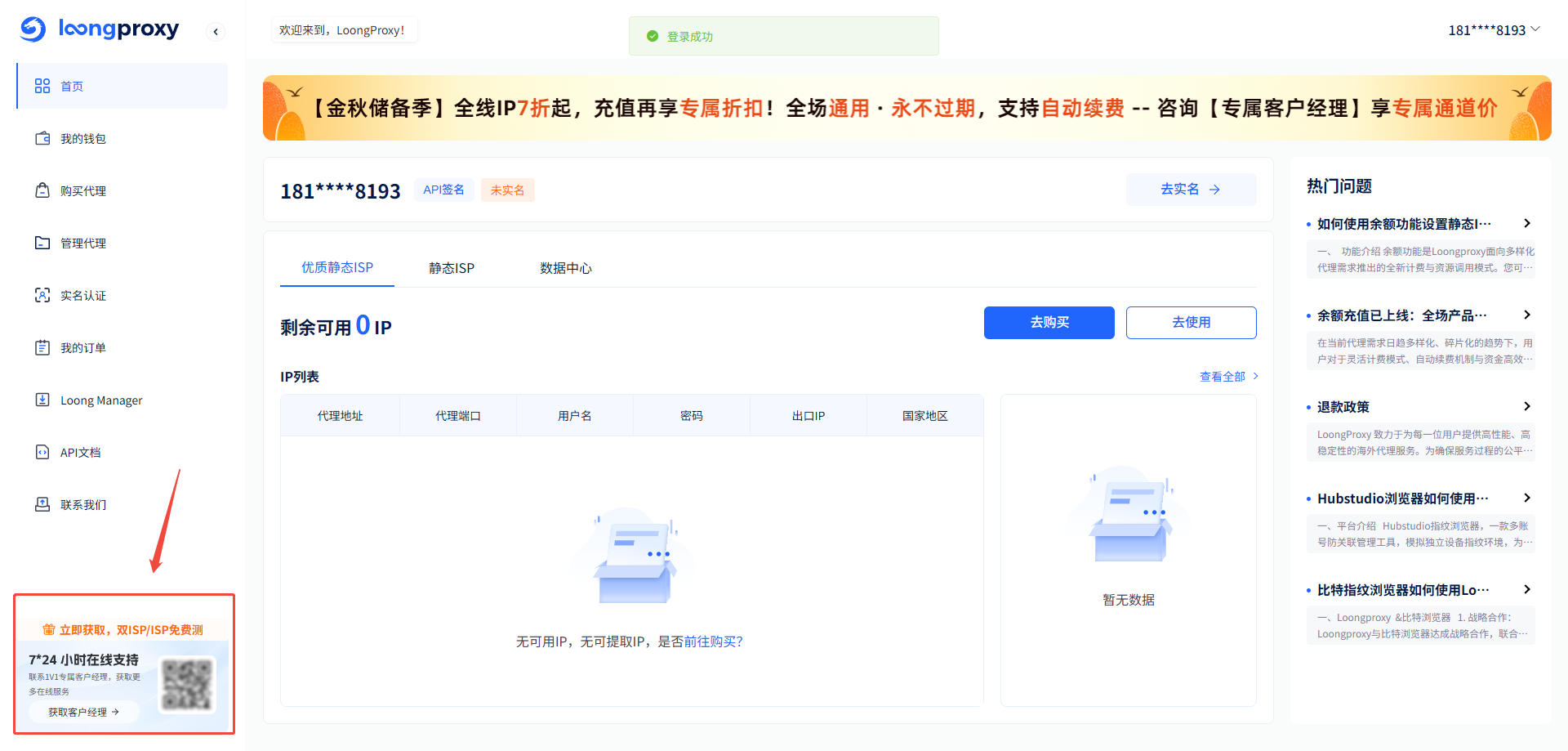Click the My Orders clipboard icon
The height and width of the screenshot is (751, 1568).
(x=42, y=347)
